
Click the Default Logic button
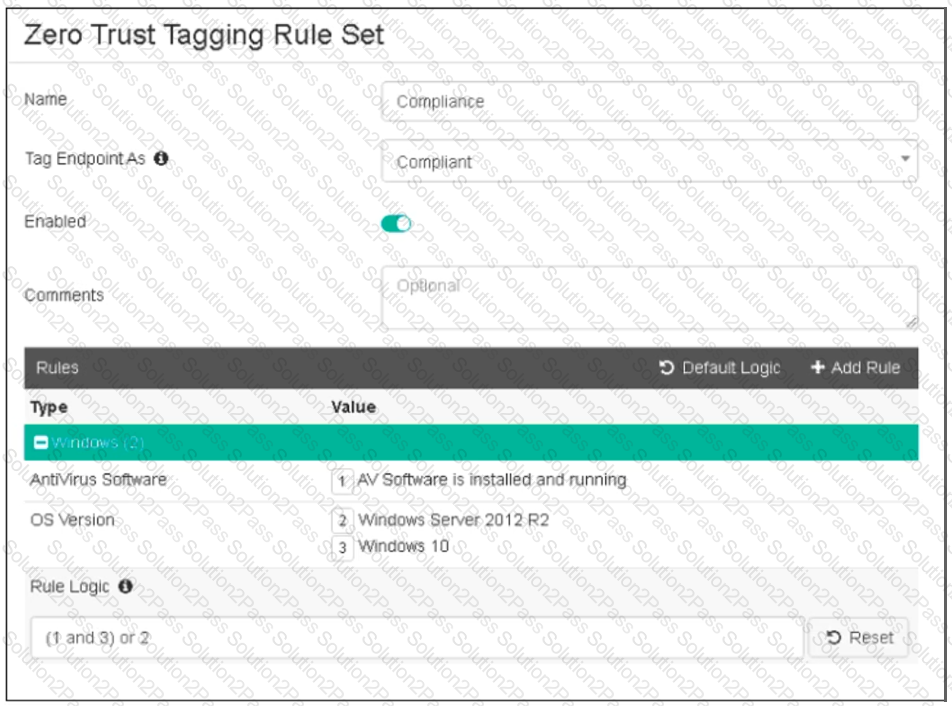click(719, 368)
